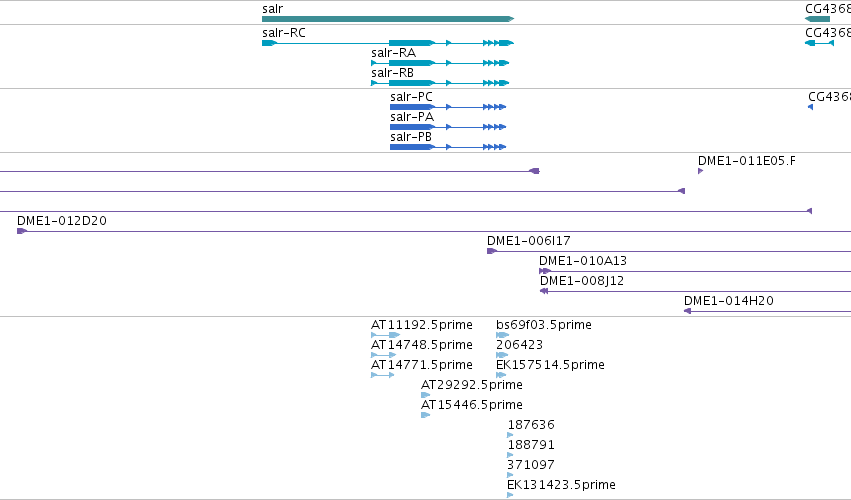Select the DME1-006I17 start arrow
This screenshot has height=500, width=851.
pos(492,251)
